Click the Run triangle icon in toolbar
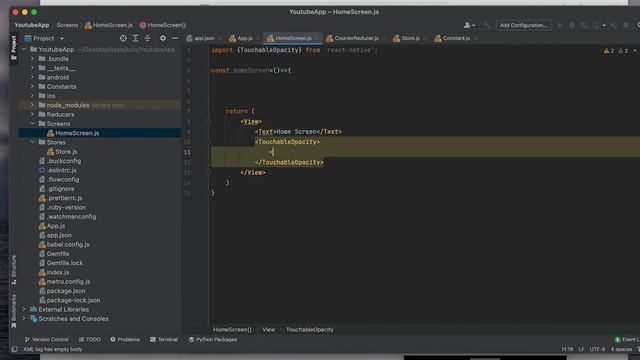640x360 pixels. click(560, 25)
